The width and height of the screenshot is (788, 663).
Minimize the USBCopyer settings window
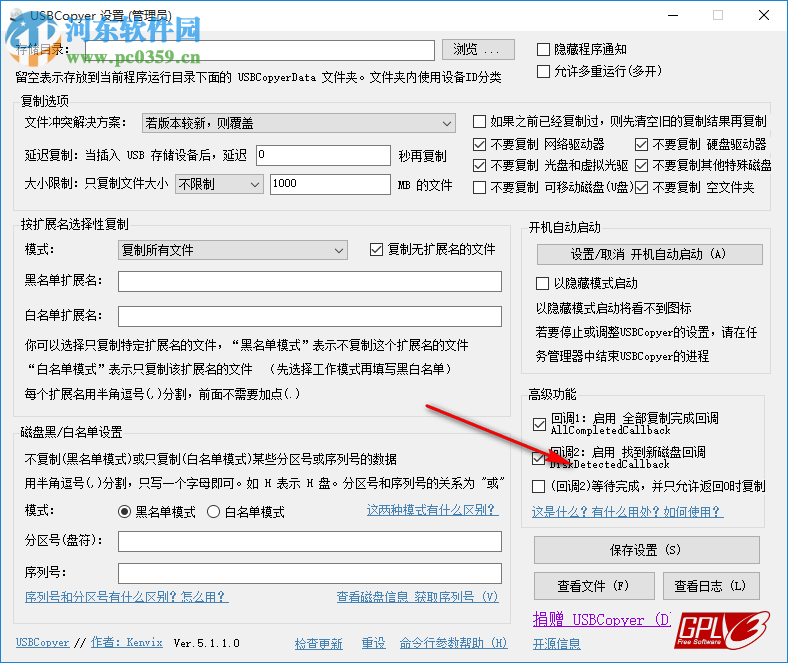click(673, 15)
